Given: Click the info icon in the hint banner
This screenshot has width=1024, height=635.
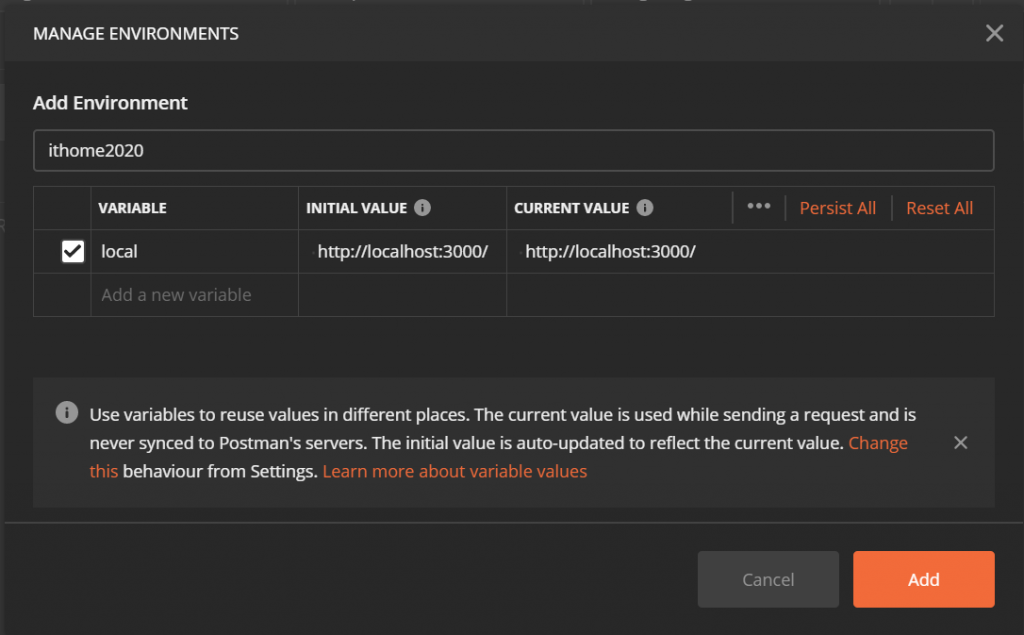Looking at the screenshot, I should 67,413.
